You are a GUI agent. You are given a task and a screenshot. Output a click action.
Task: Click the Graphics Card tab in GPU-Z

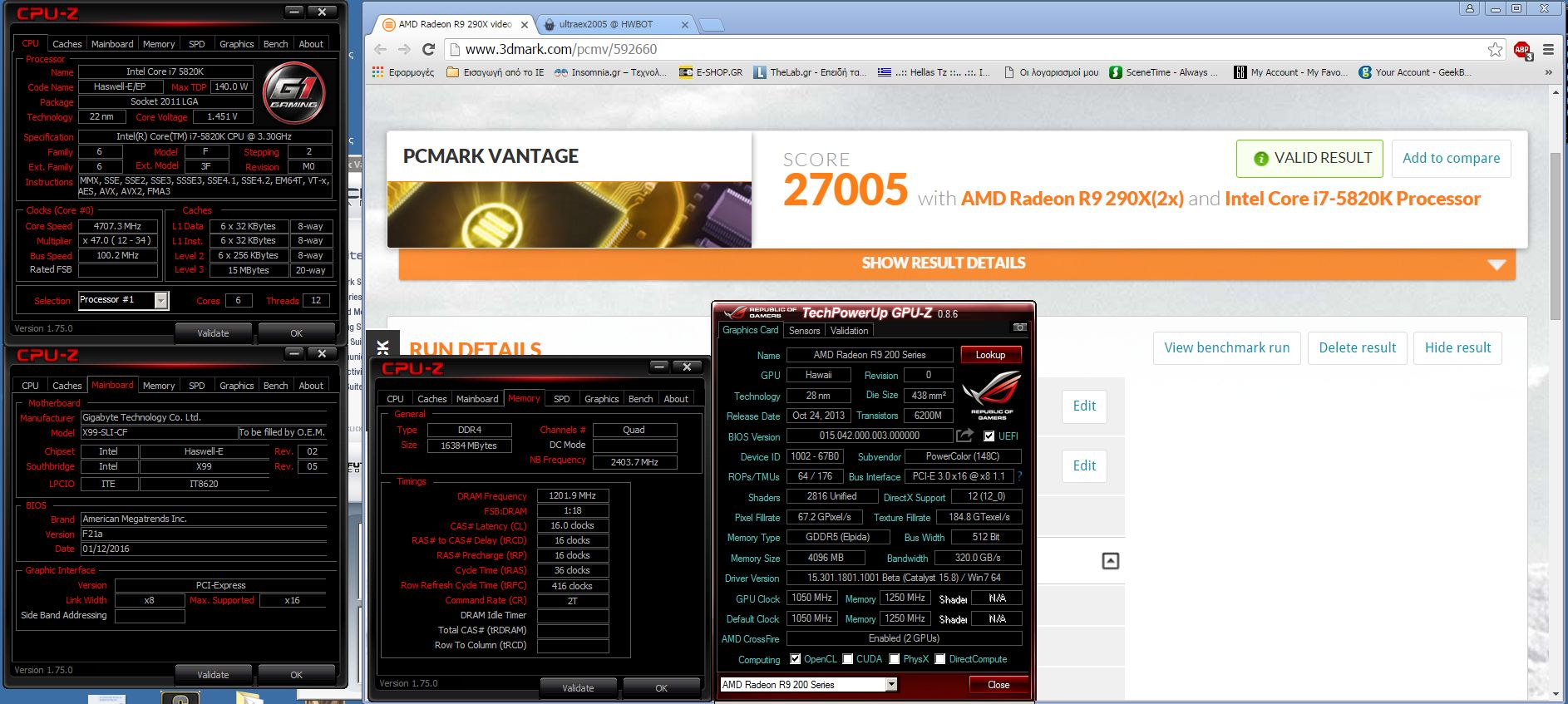click(750, 330)
